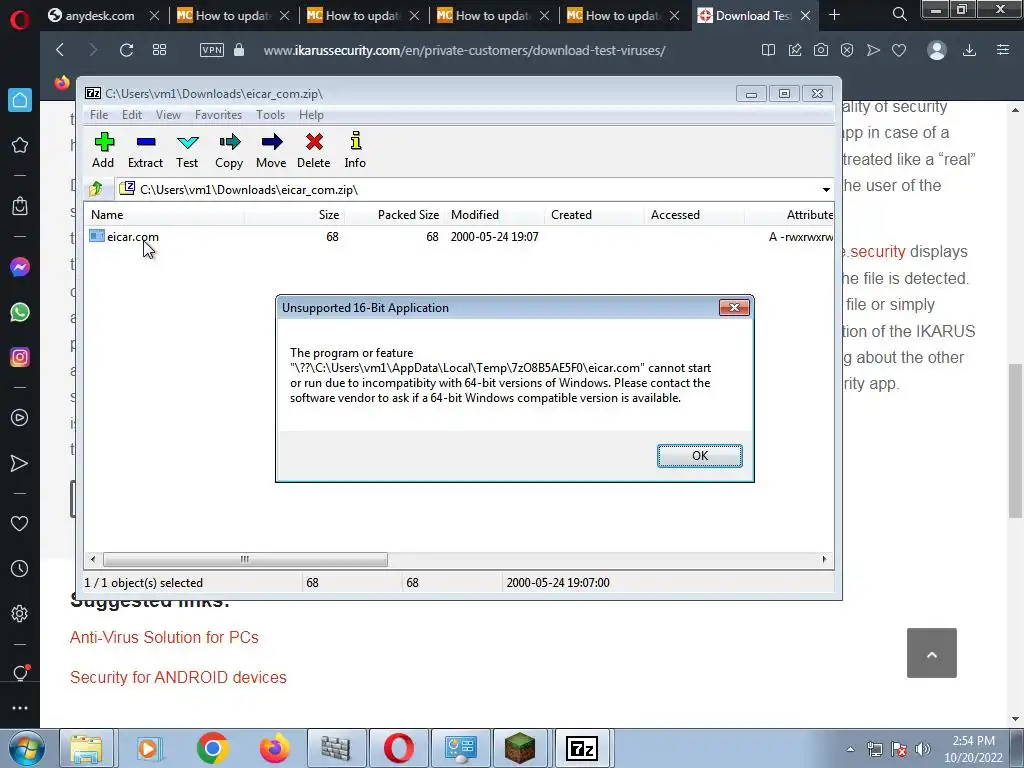Sort by Created column header

(x=594, y=215)
